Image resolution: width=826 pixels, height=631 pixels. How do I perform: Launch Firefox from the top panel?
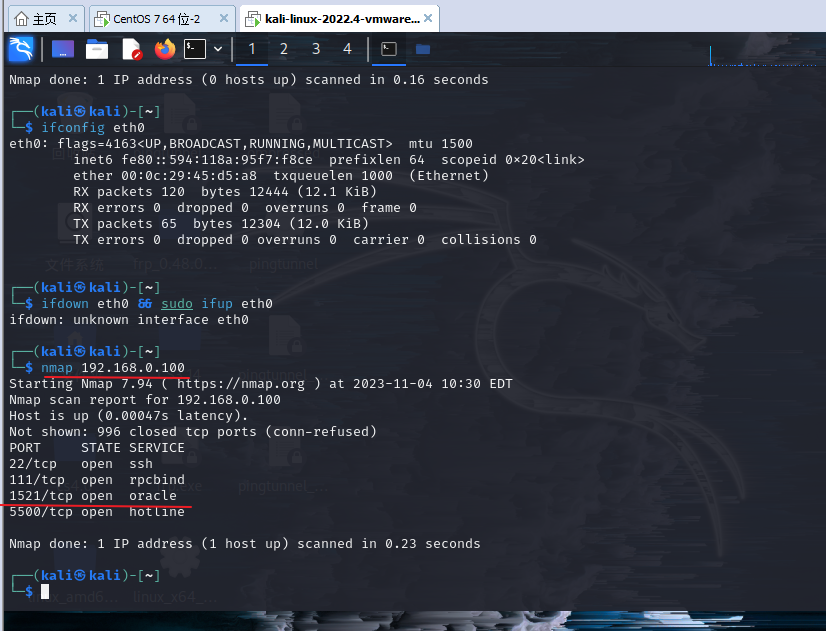[x=165, y=49]
